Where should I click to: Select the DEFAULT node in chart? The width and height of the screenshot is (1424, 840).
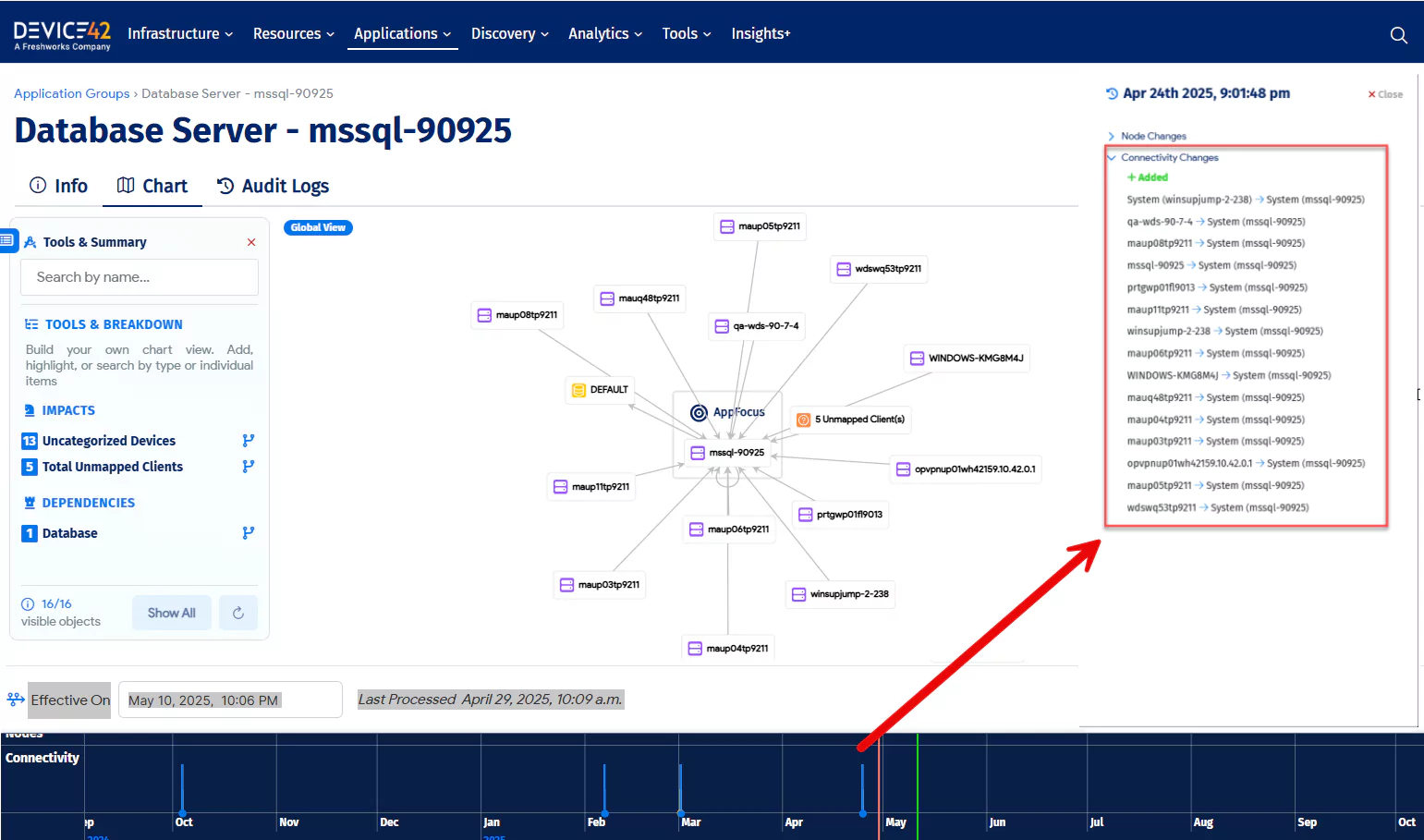600,390
